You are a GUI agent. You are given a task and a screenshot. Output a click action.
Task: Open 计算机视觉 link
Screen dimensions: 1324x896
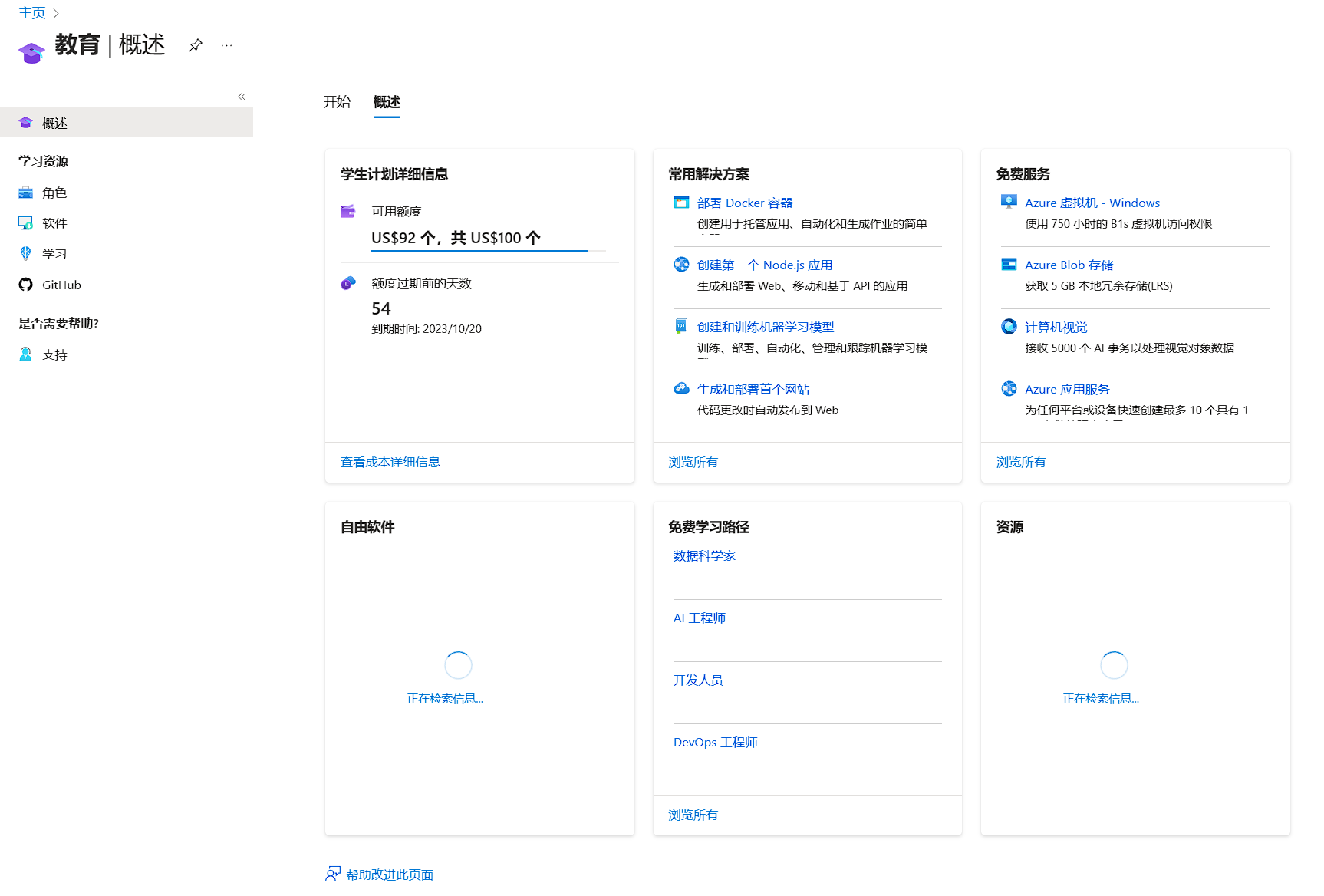(1056, 327)
